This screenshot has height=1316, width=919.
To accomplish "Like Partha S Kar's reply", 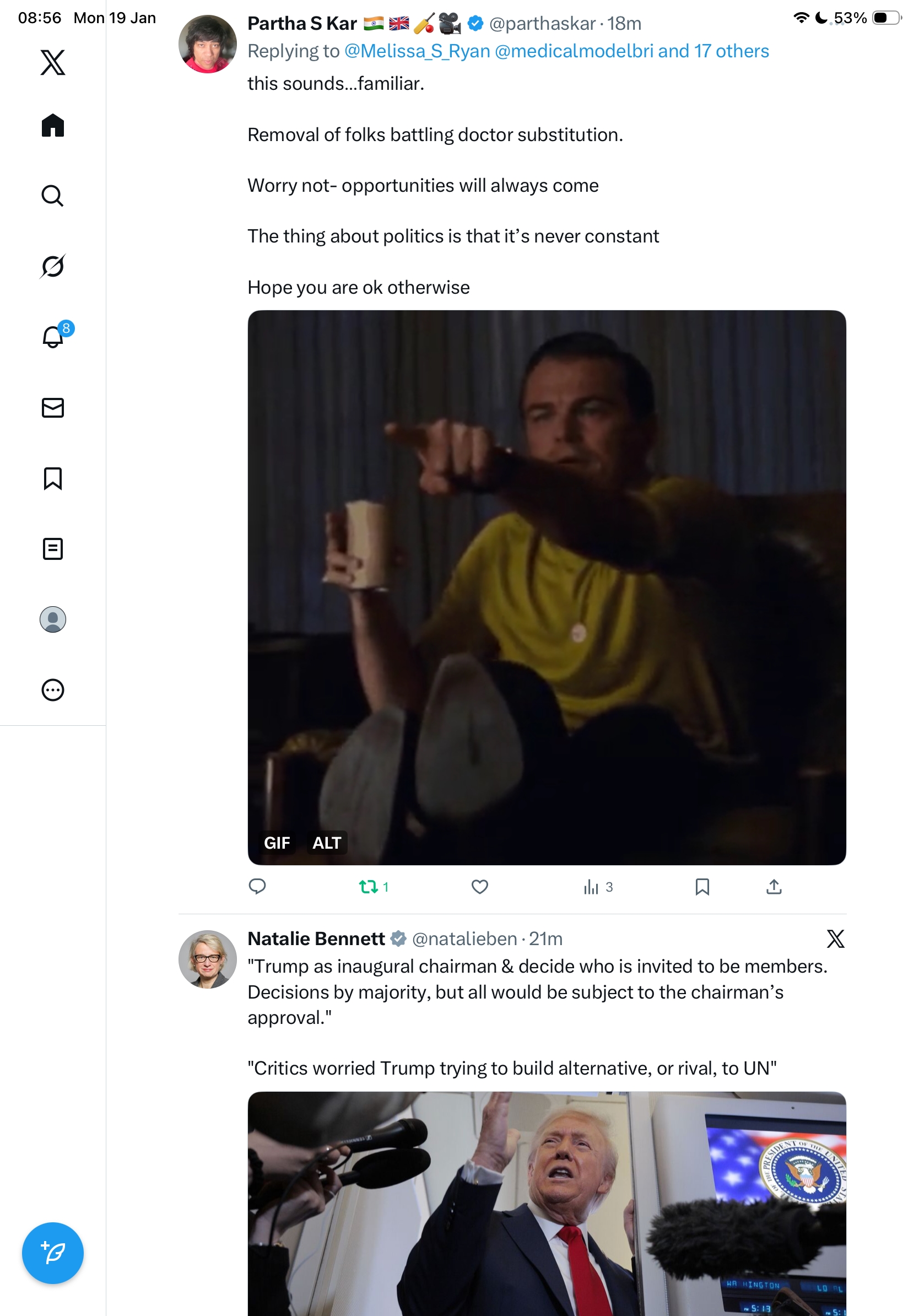I will coord(479,887).
